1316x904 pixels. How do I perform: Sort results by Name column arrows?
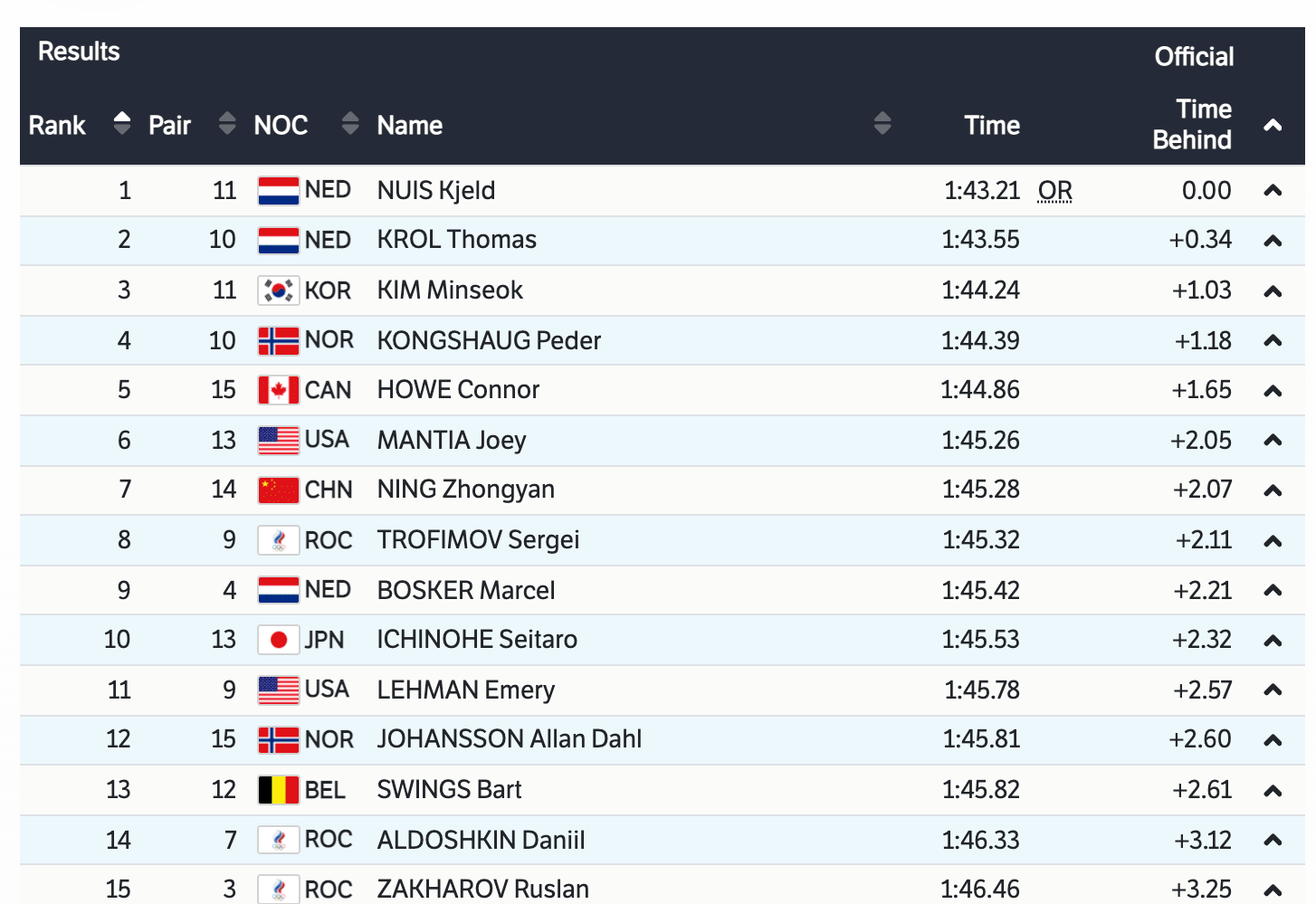pos(882,123)
